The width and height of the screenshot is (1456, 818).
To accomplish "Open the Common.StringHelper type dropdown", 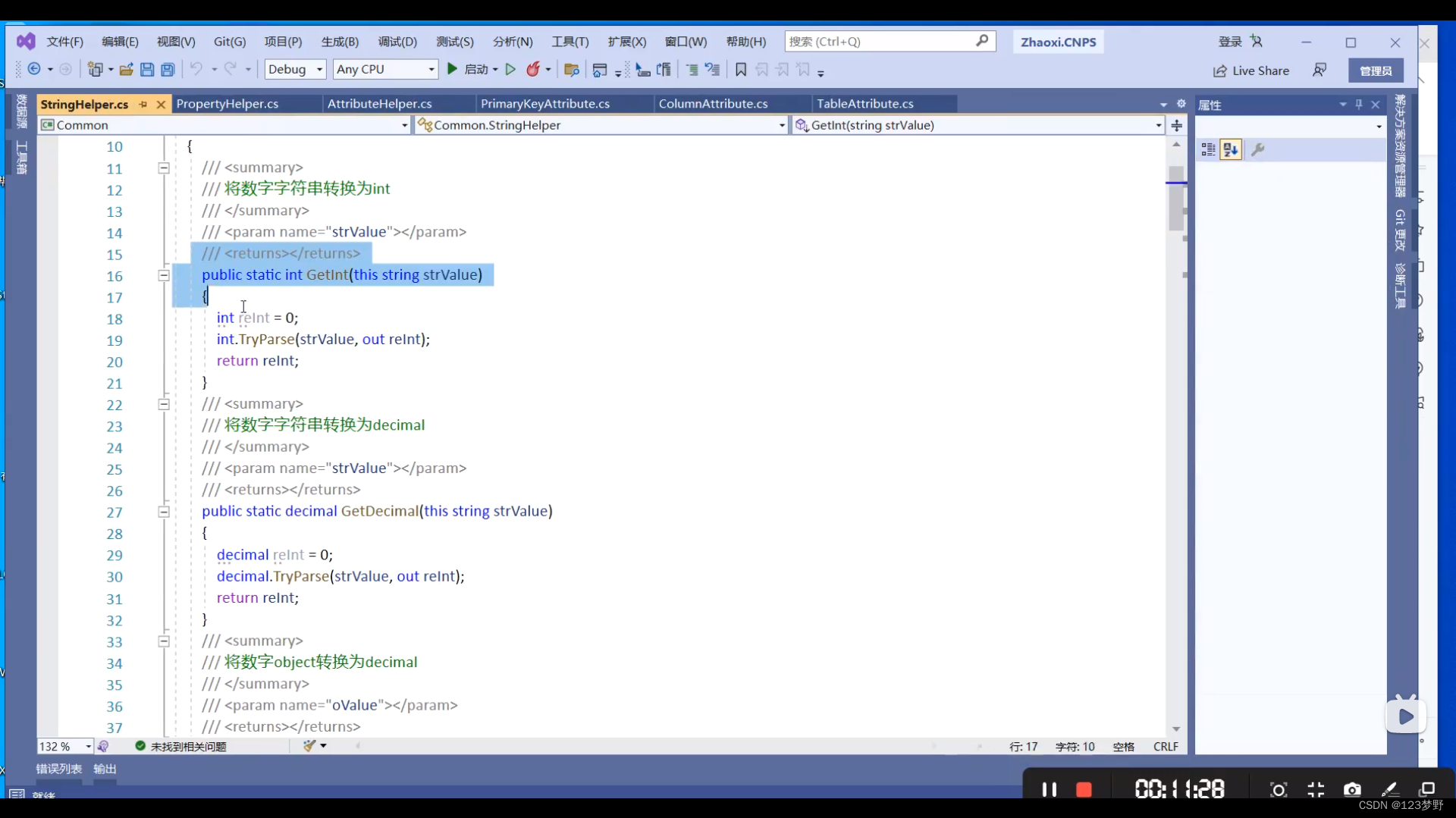I will (x=601, y=125).
